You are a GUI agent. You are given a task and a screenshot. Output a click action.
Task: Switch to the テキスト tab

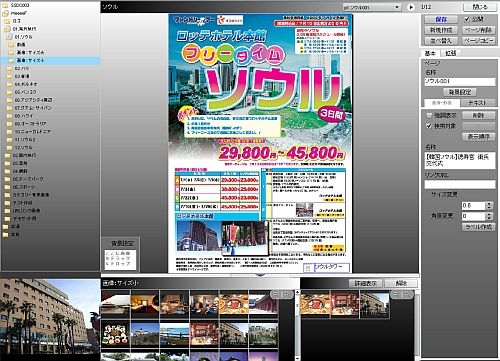click(x=477, y=103)
